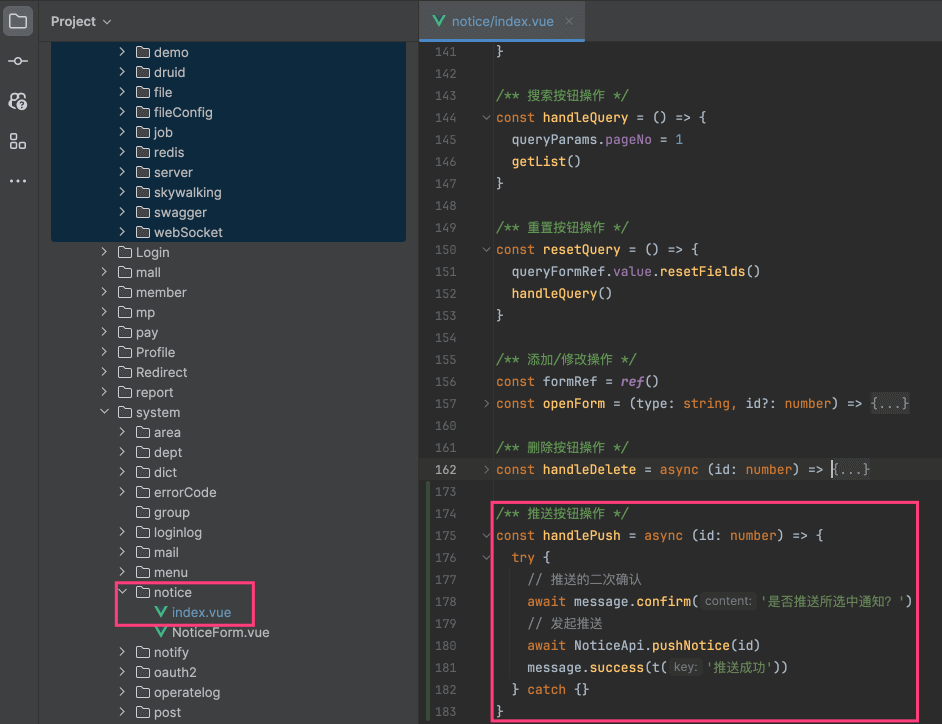Click the More tool windows ellipsis

[18, 181]
